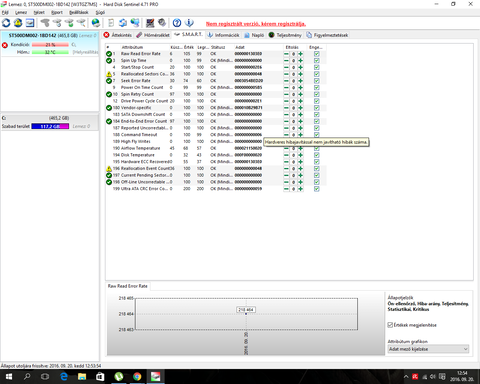Click the monitor screen toolbar icon
This screenshot has width=480, height=384.
click(x=150, y=23)
